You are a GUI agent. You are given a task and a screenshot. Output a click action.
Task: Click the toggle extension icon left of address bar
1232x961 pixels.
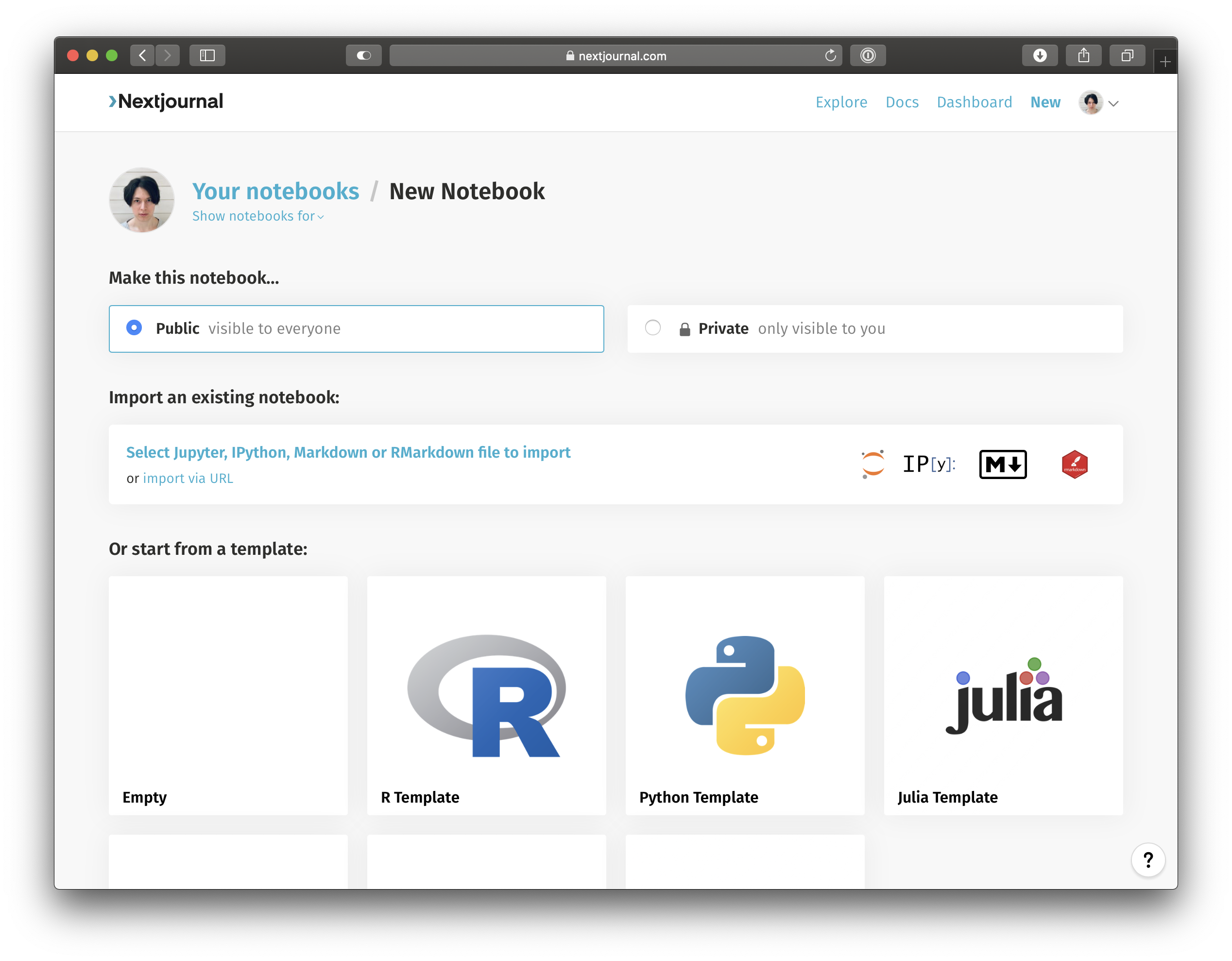click(363, 55)
